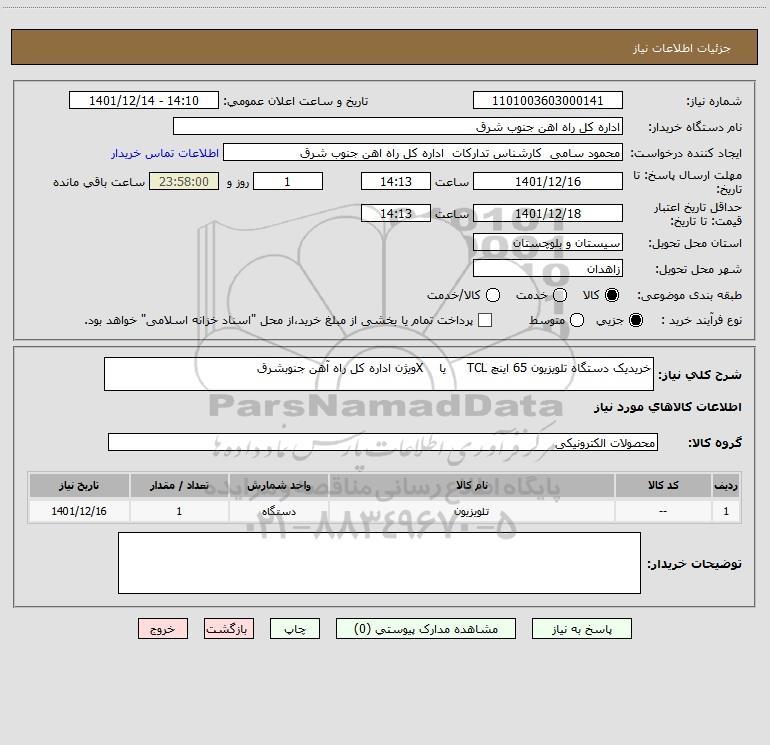The image size is (770, 745).
Task: Click the remaining days field showing 1
Action: [288, 182]
